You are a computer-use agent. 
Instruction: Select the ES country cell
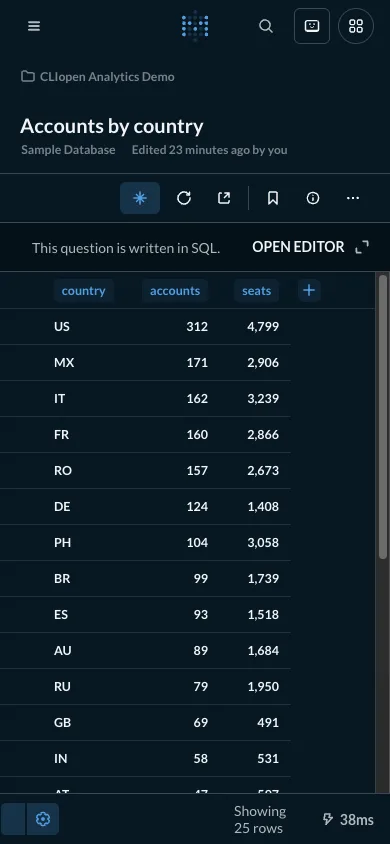pyautogui.click(x=61, y=615)
